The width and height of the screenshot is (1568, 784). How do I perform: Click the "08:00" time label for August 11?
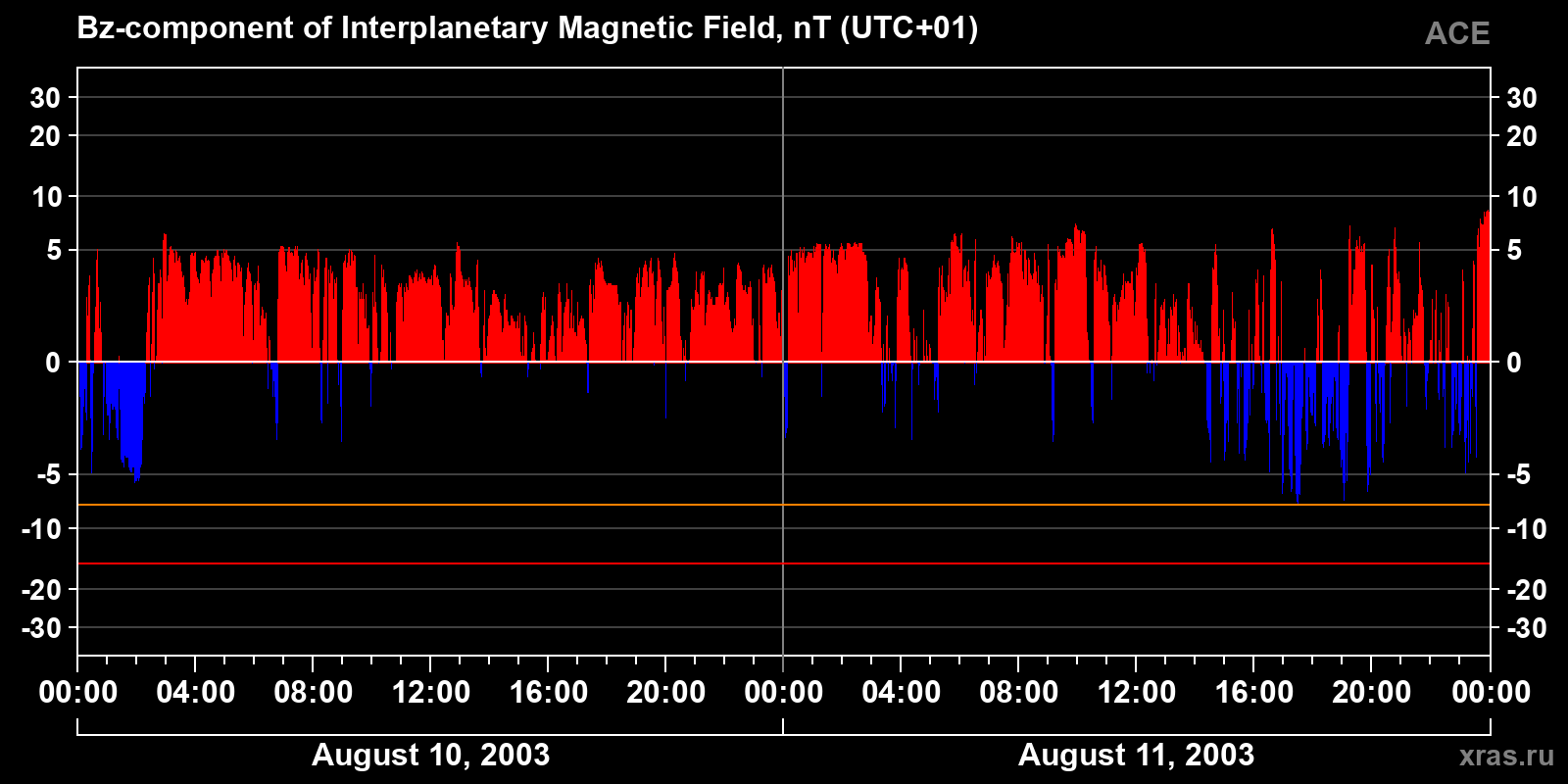(1019, 693)
